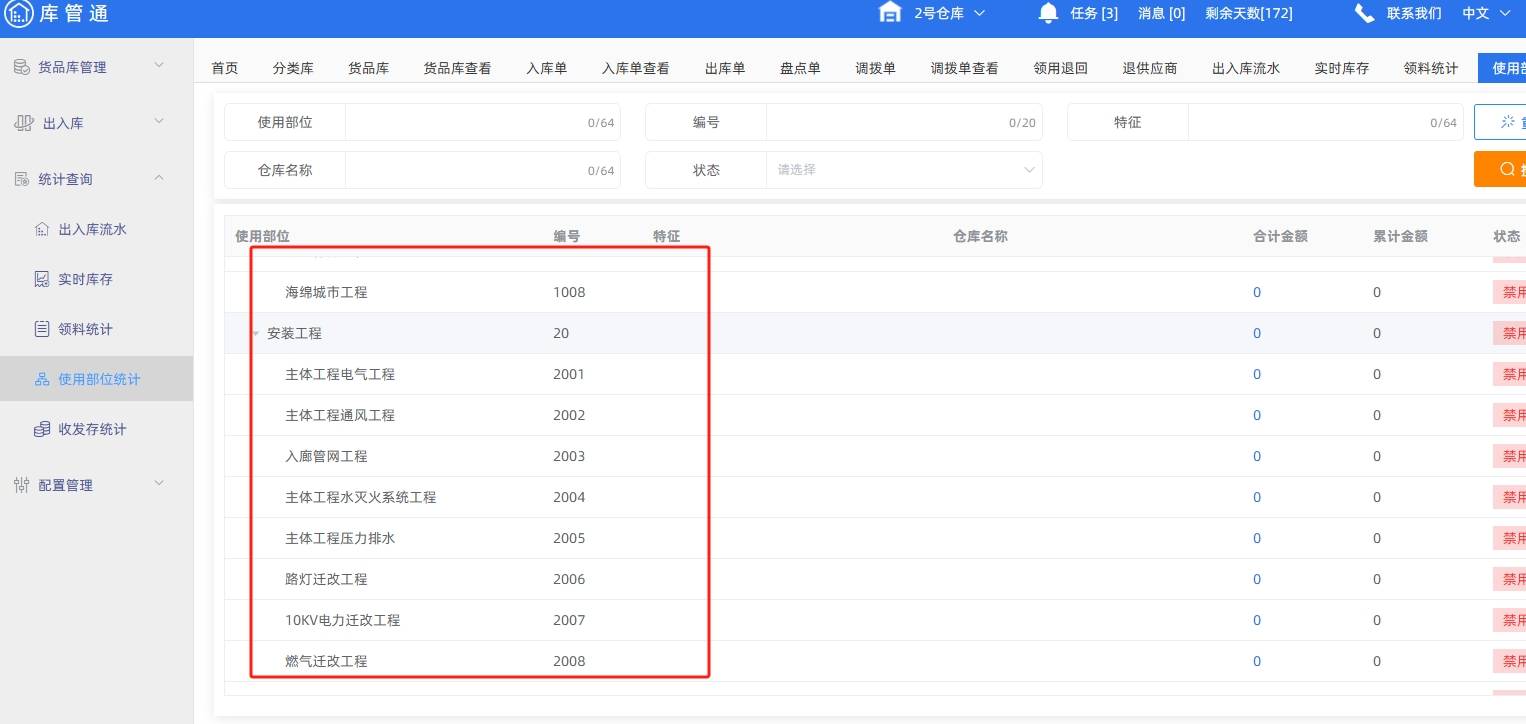
Task: Click the phone icon beside 联系我们
Action: pos(1364,13)
